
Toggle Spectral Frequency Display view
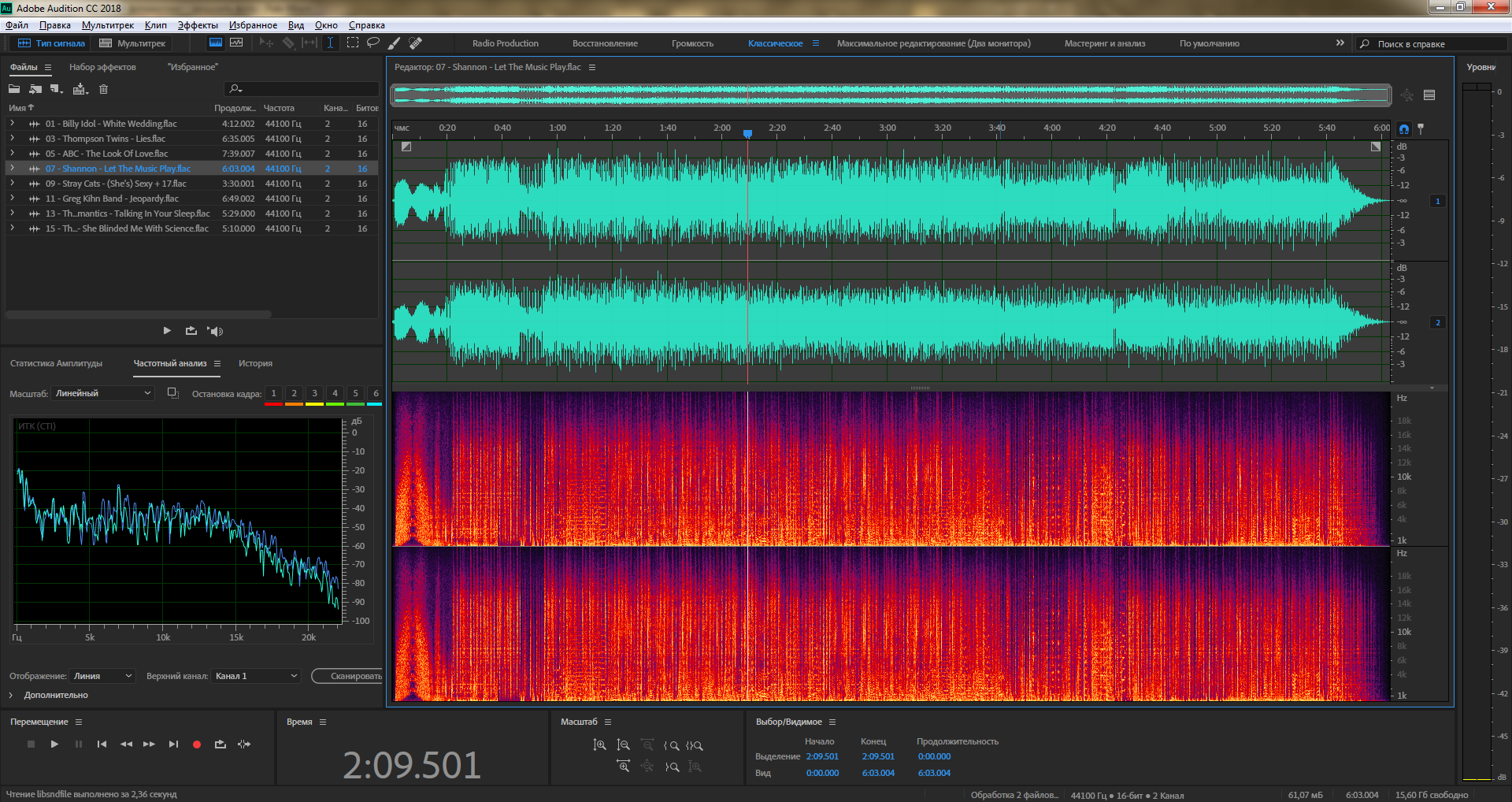click(x=215, y=43)
